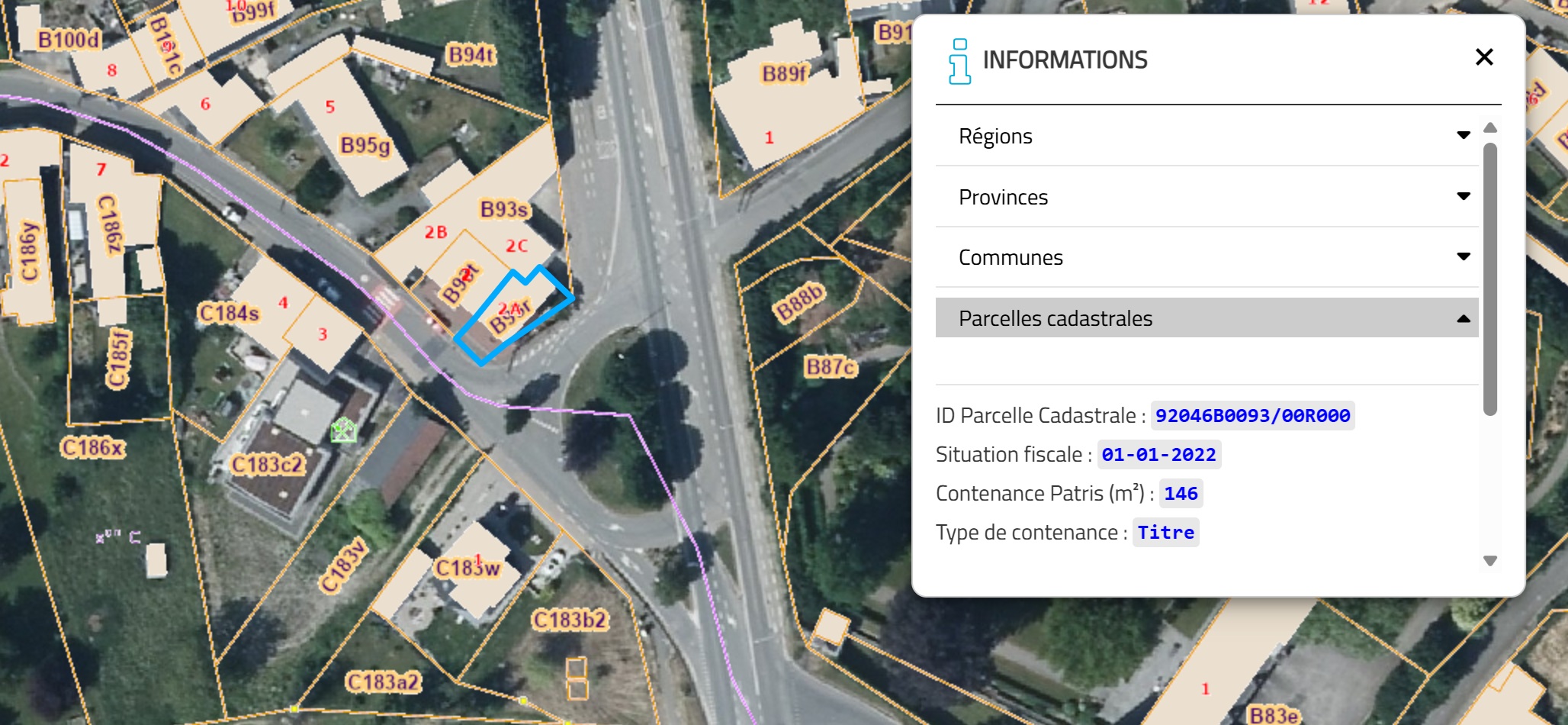Viewport: 1568px width, 725px height.
Task: Click the info icon beside the INFORMATIONS title
Action: [x=959, y=61]
